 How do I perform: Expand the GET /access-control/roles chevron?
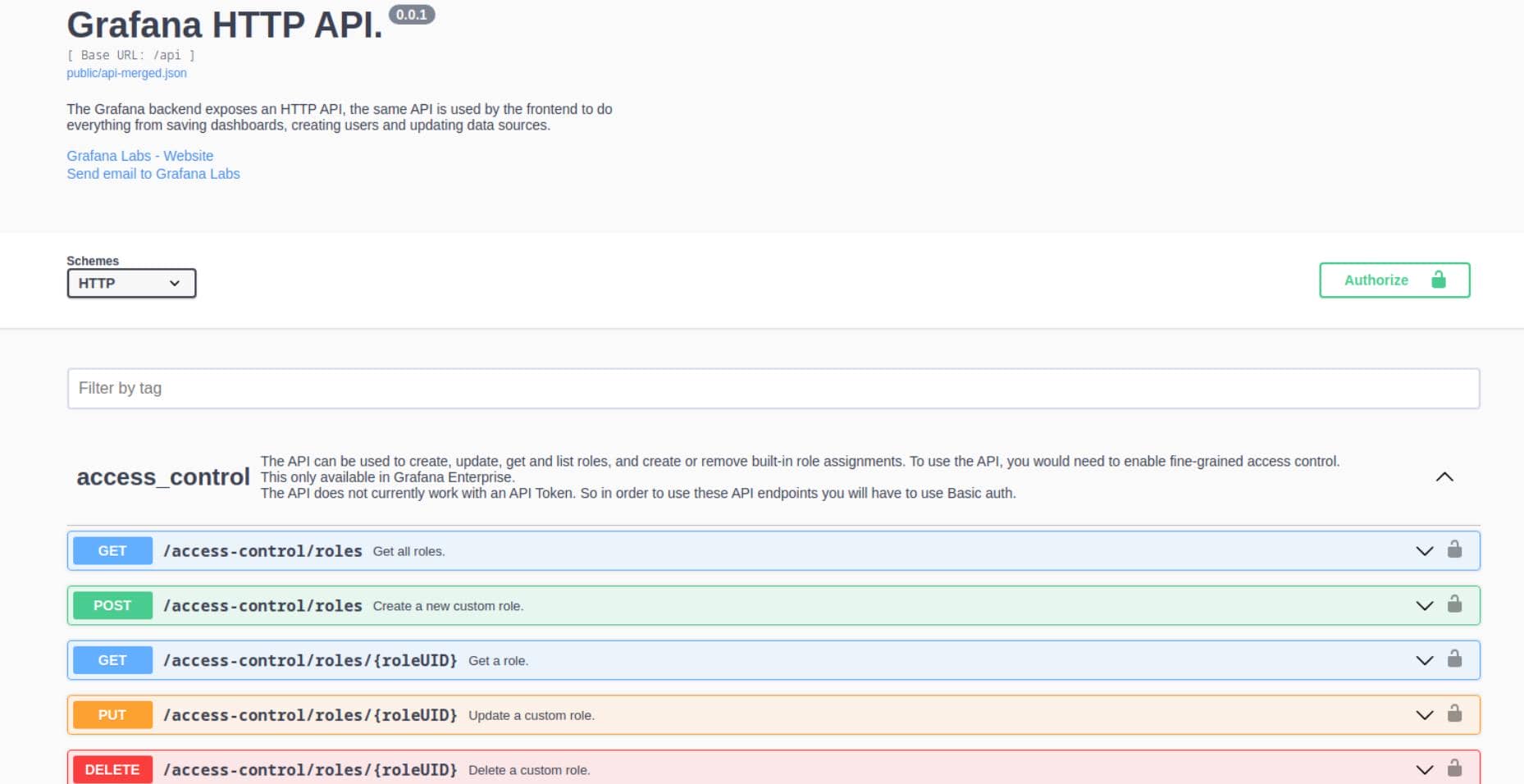coord(1425,551)
